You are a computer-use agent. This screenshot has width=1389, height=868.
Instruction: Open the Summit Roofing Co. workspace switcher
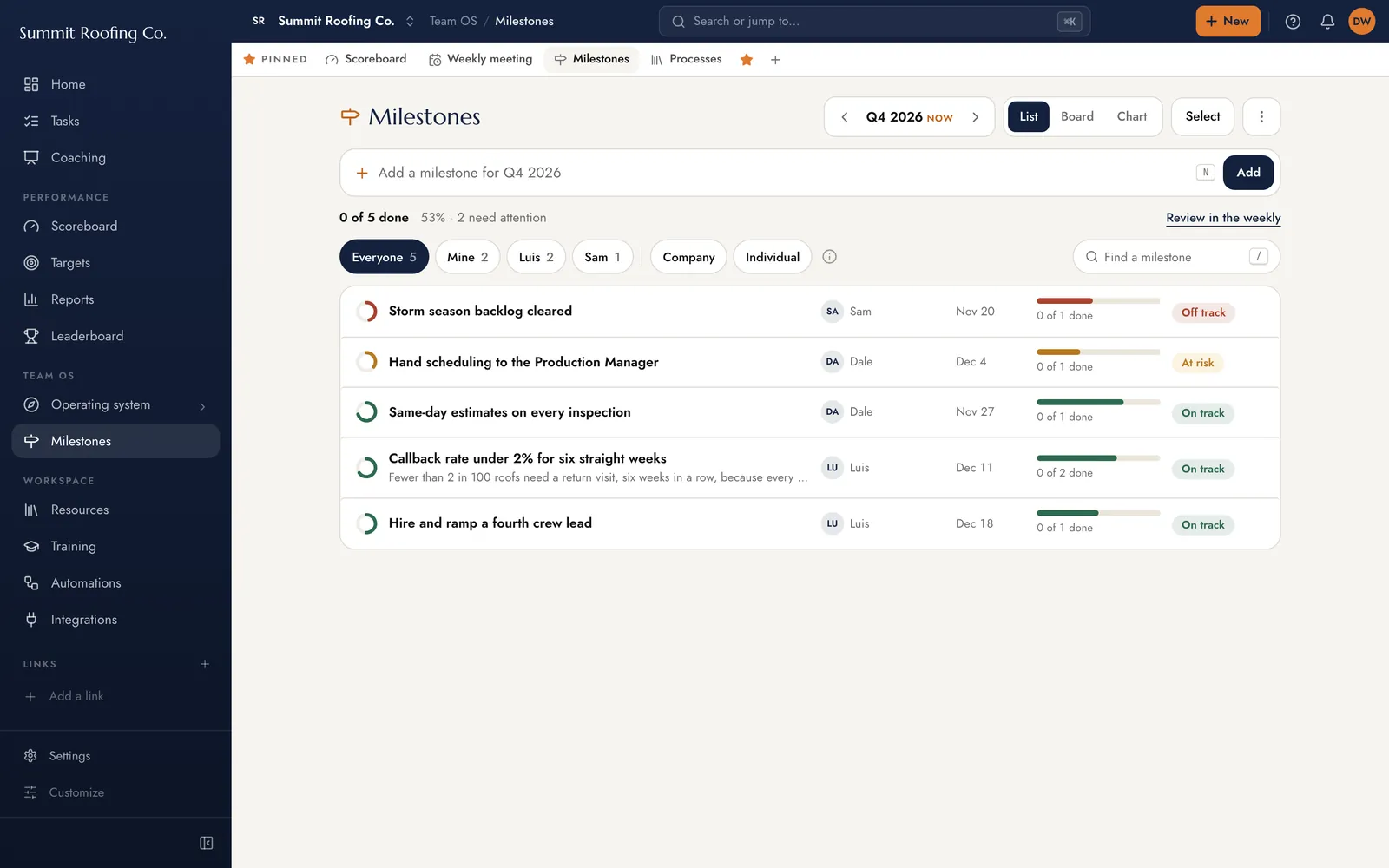333,21
